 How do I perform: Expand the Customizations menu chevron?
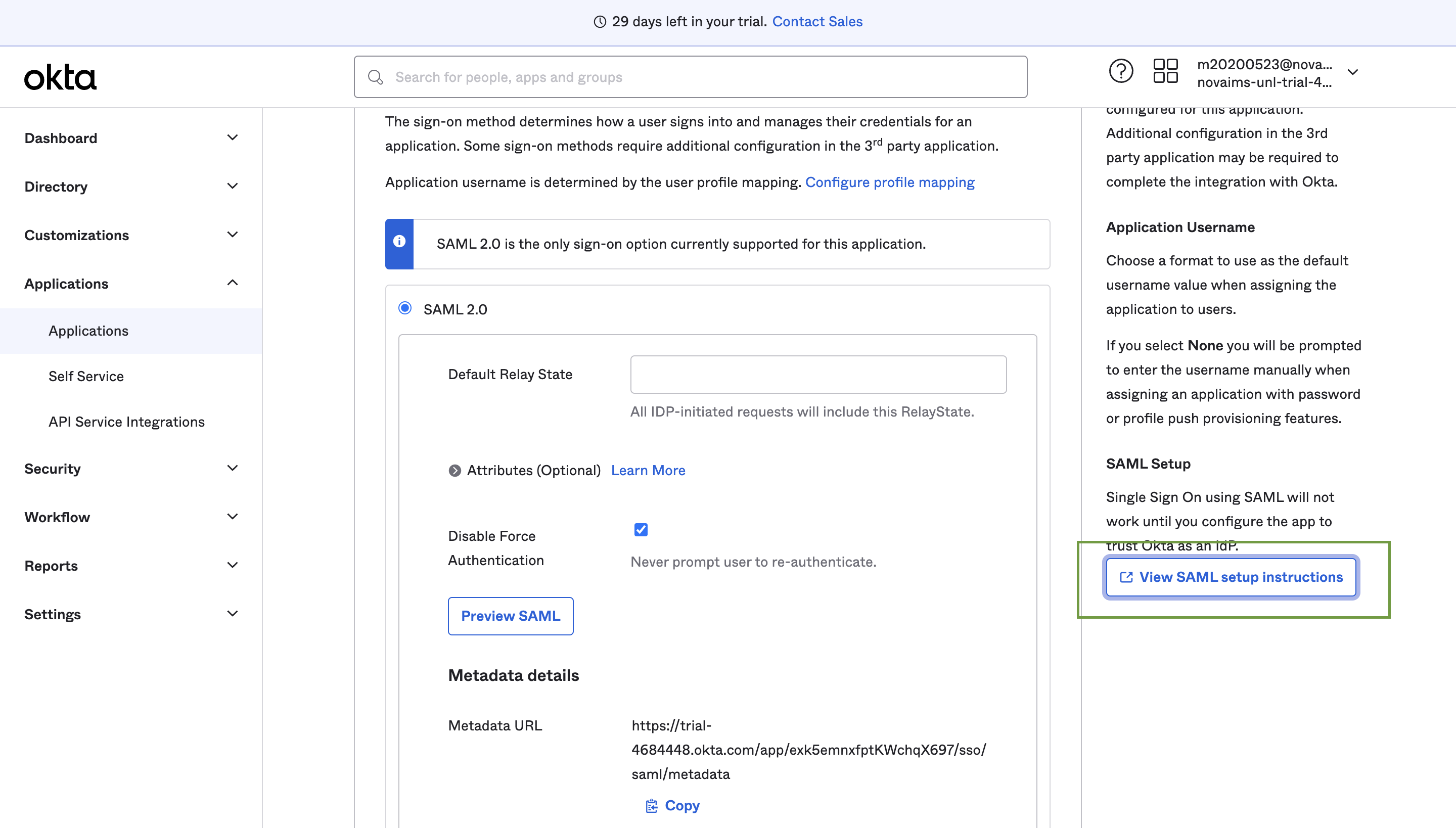tap(233, 235)
